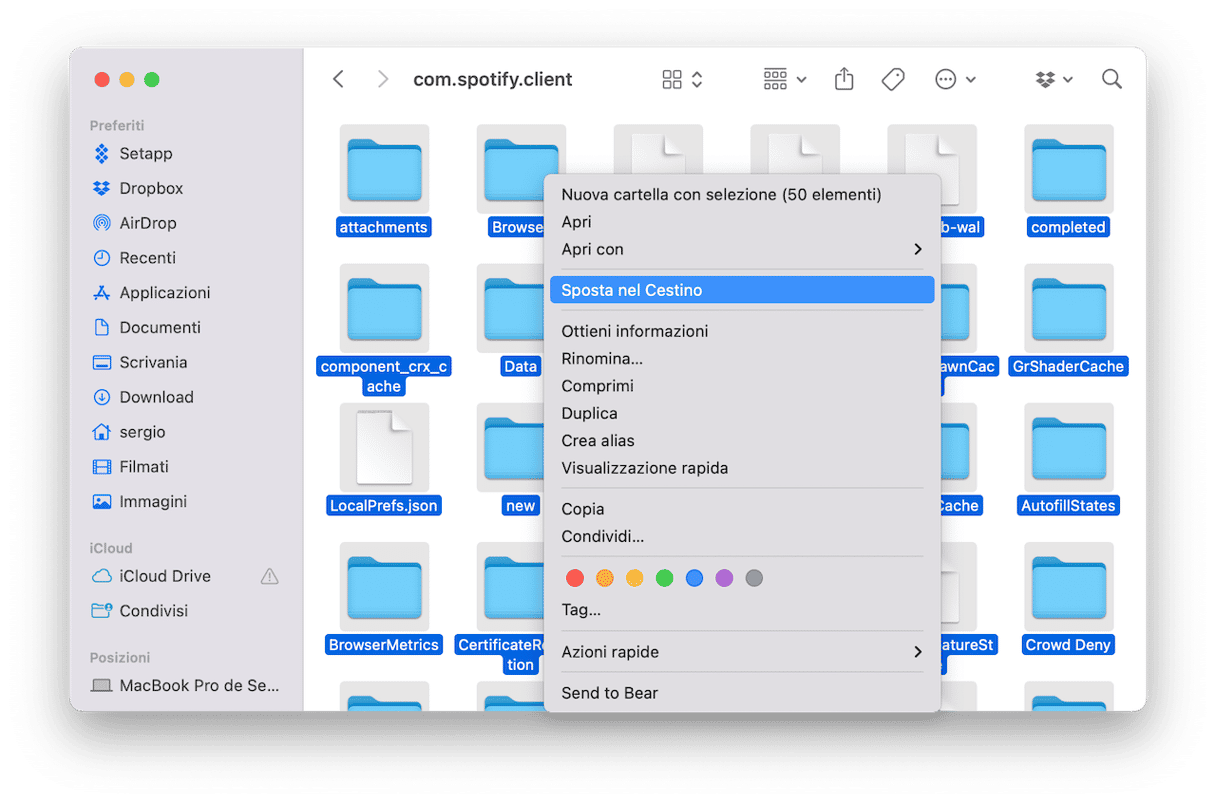
Task: Apply the purple tag color
Action: [x=725, y=578]
